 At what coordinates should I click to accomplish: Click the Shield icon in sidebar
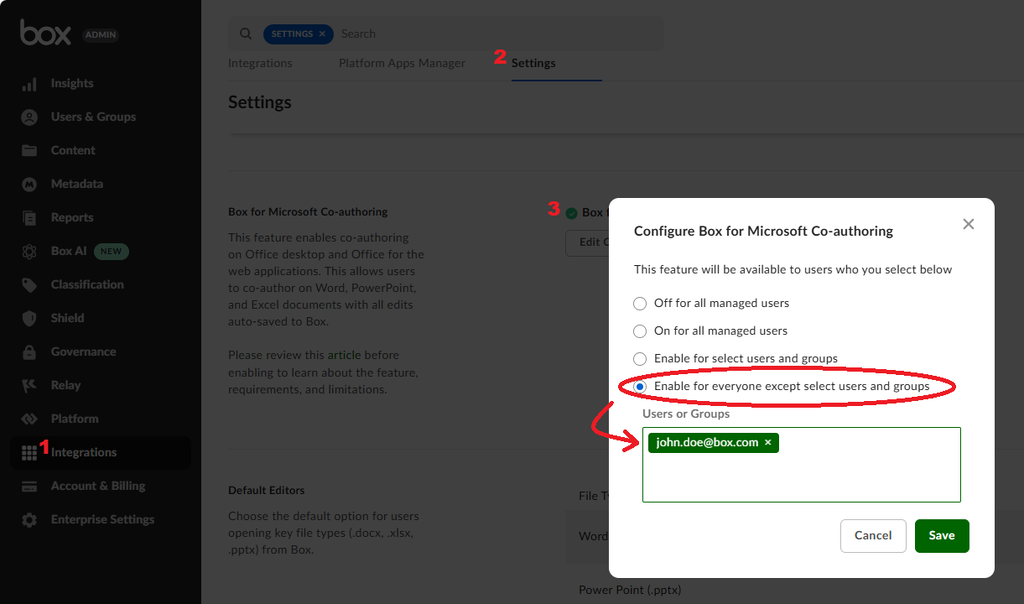30,318
